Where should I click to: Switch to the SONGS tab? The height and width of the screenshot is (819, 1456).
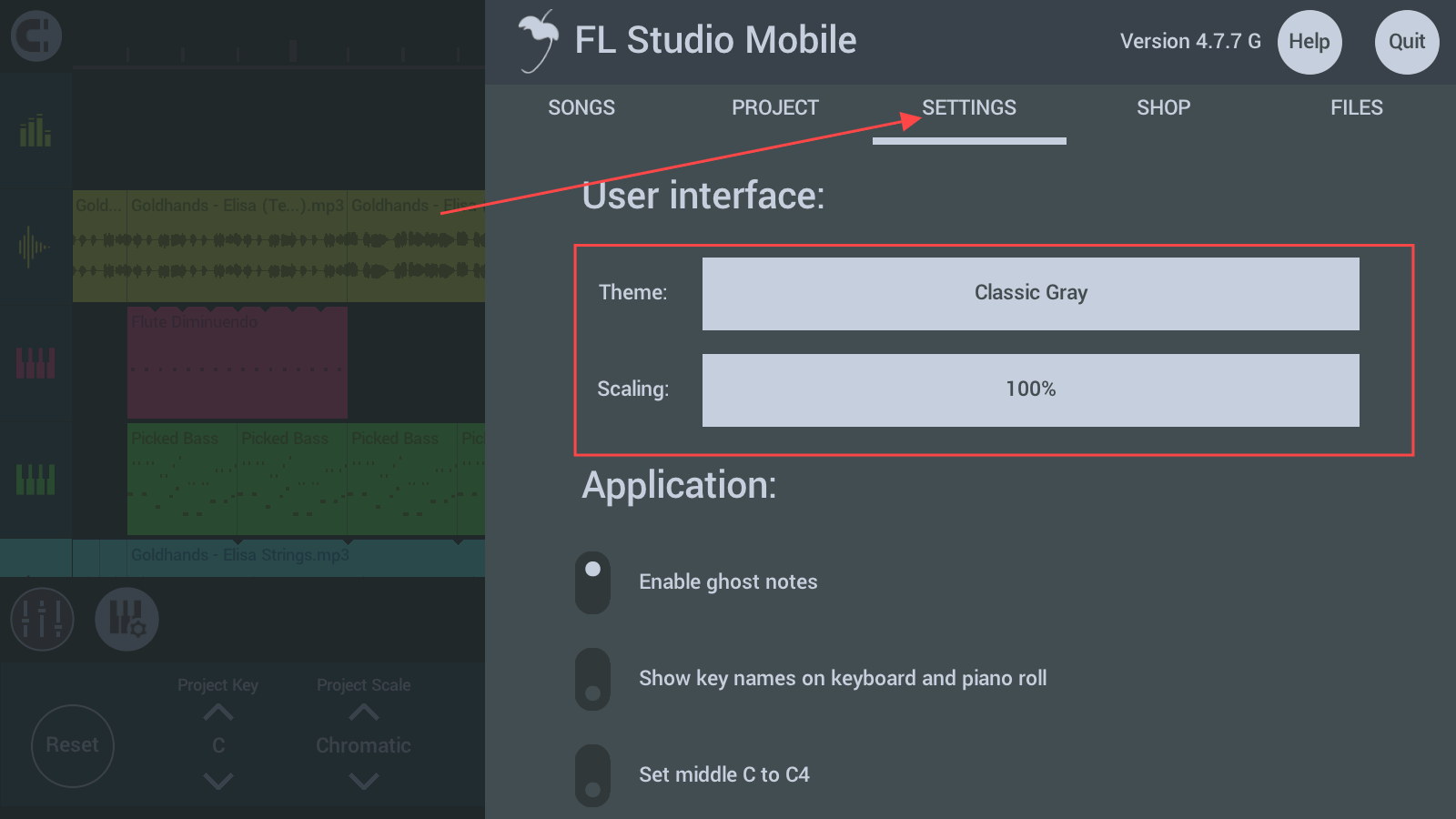[581, 107]
